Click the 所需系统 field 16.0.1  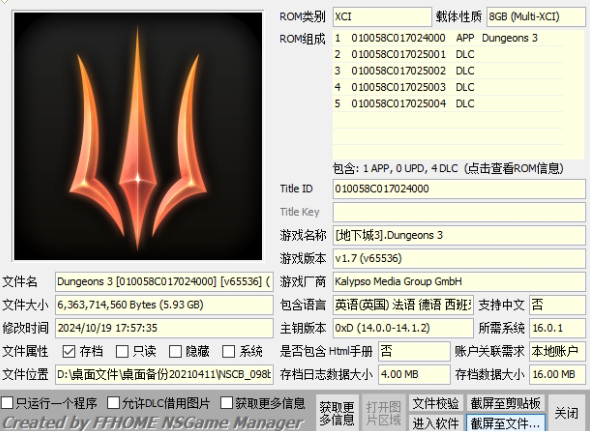coord(557,328)
